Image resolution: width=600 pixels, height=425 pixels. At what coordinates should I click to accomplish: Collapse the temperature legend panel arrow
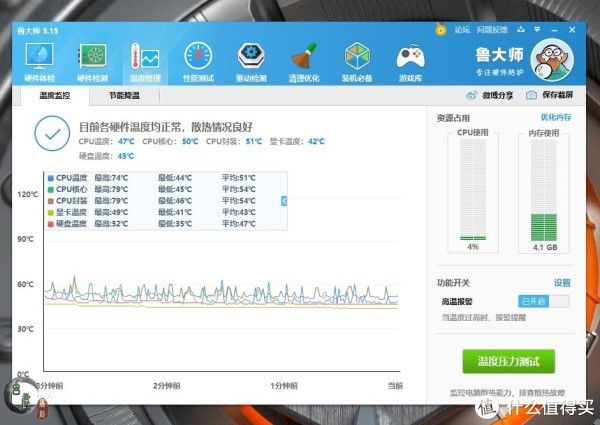pyautogui.click(x=284, y=201)
